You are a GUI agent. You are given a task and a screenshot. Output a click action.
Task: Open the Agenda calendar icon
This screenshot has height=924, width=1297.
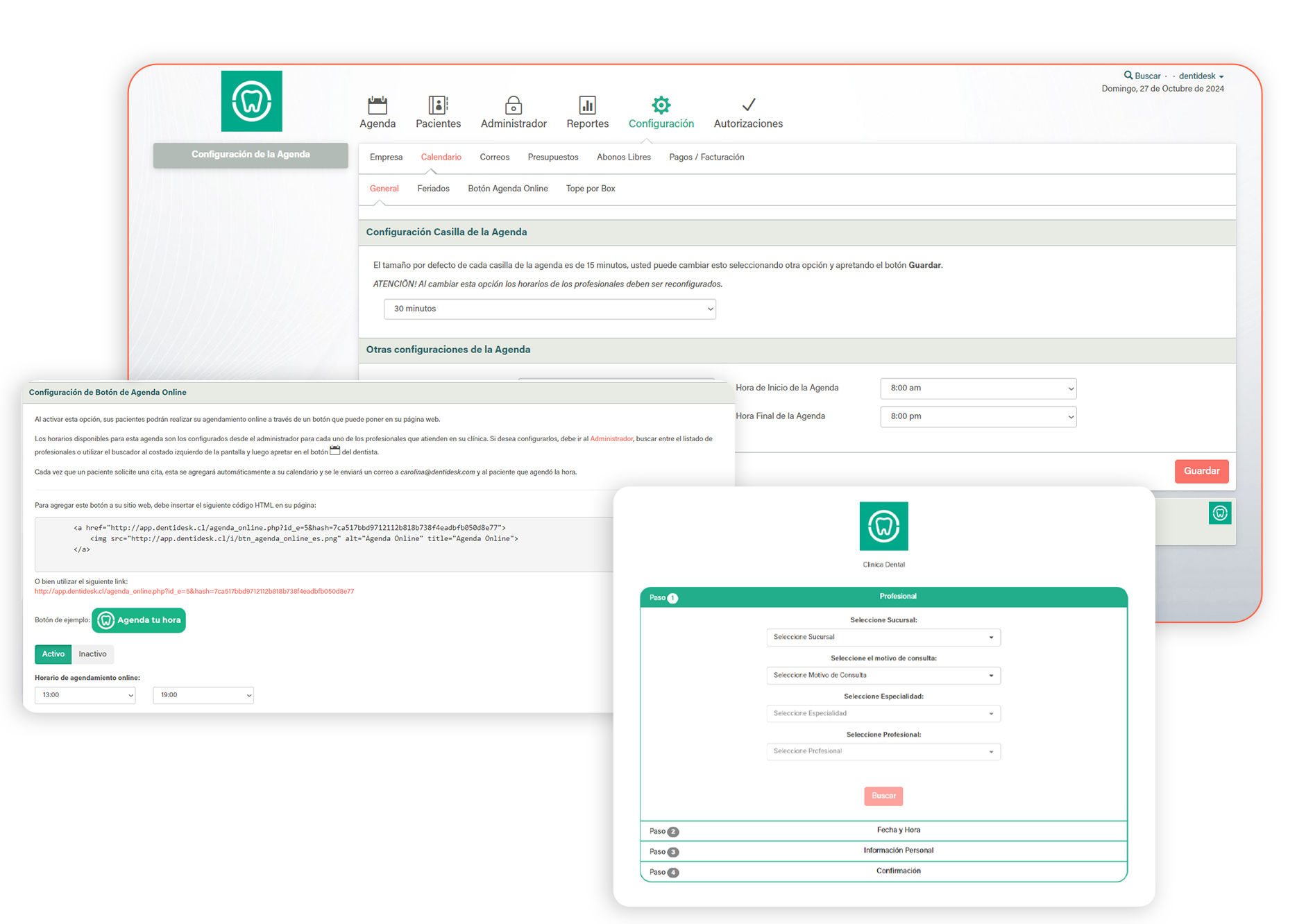(x=378, y=105)
